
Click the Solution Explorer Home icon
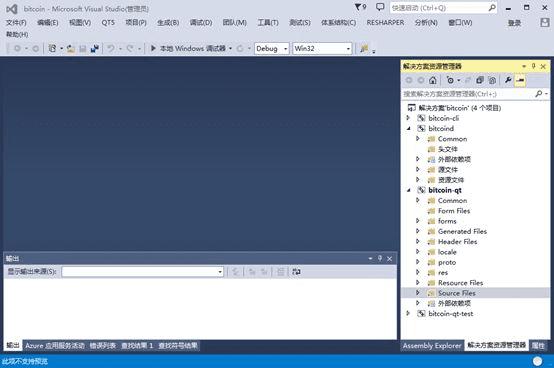[433, 81]
